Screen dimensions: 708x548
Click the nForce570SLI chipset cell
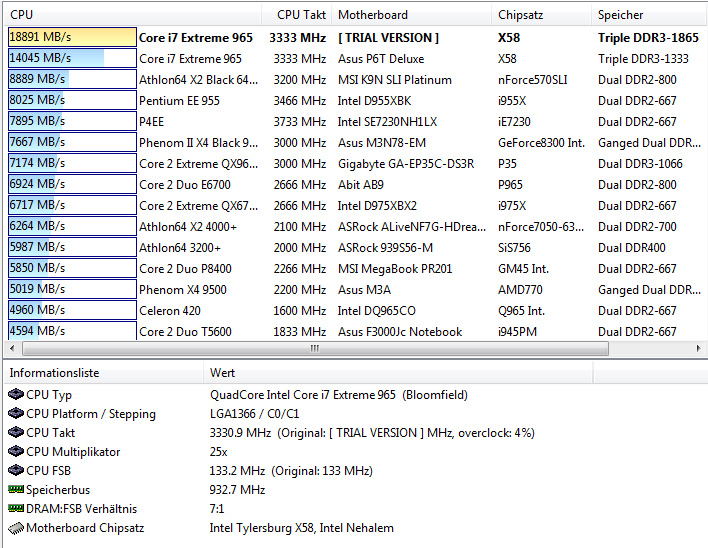tap(532, 80)
